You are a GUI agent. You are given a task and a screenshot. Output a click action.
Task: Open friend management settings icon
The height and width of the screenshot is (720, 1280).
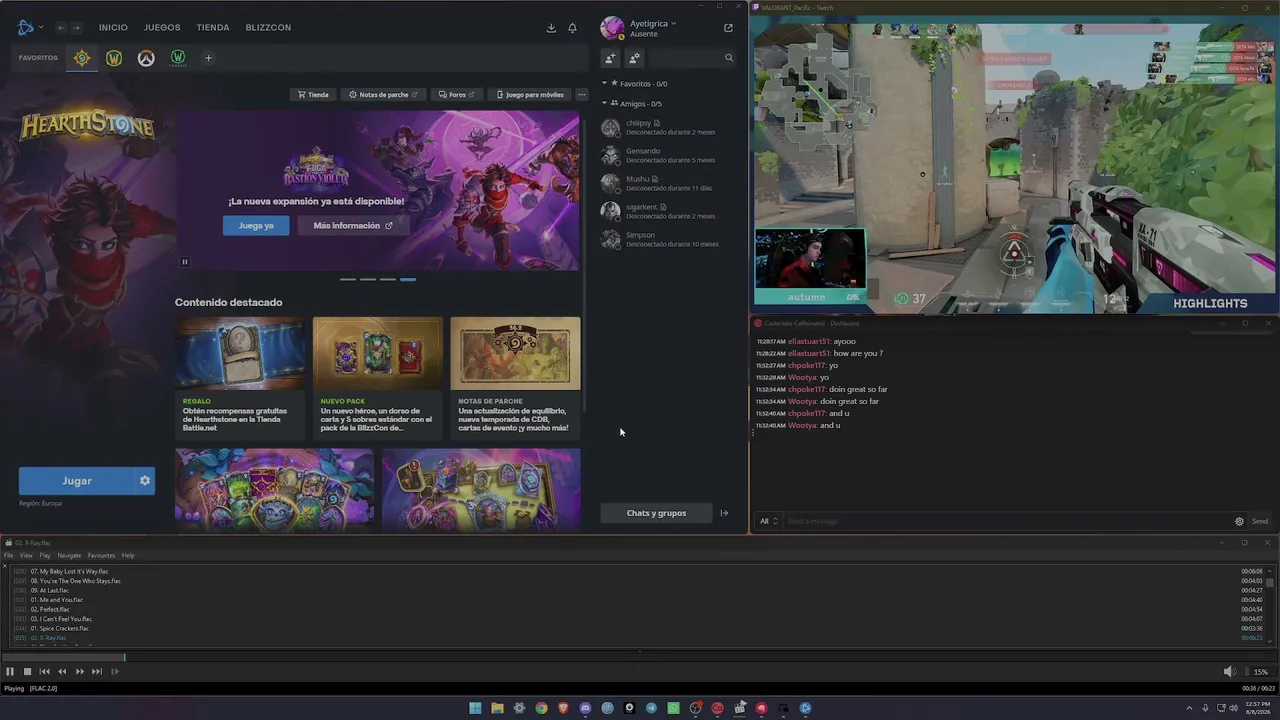click(x=634, y=58)
